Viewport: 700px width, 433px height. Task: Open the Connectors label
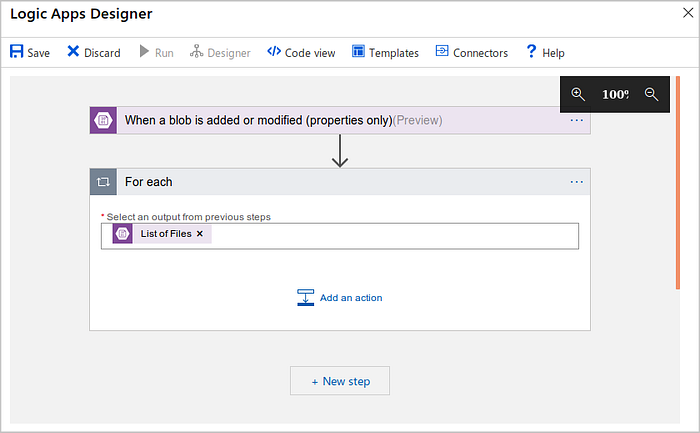(480, 53)
